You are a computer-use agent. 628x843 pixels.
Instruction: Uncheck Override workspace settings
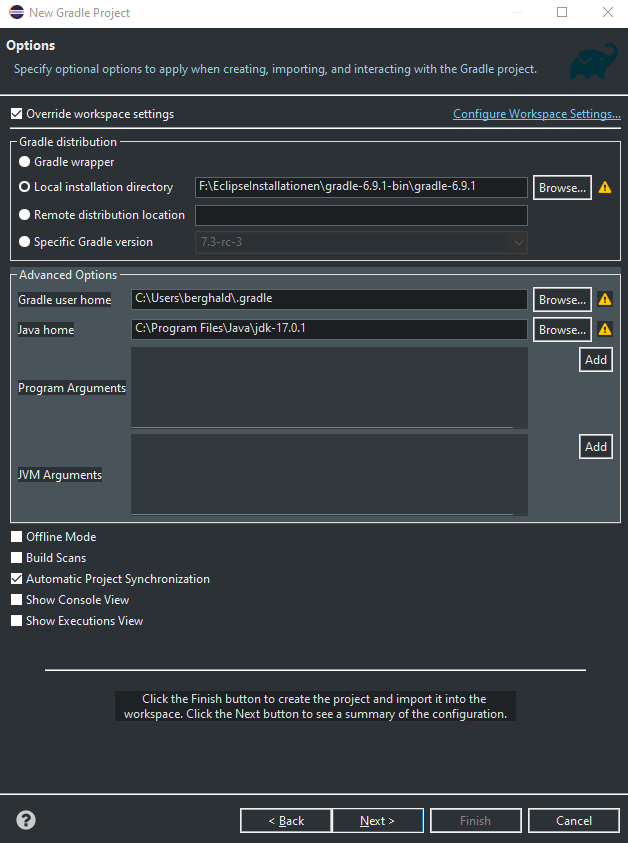17,114
